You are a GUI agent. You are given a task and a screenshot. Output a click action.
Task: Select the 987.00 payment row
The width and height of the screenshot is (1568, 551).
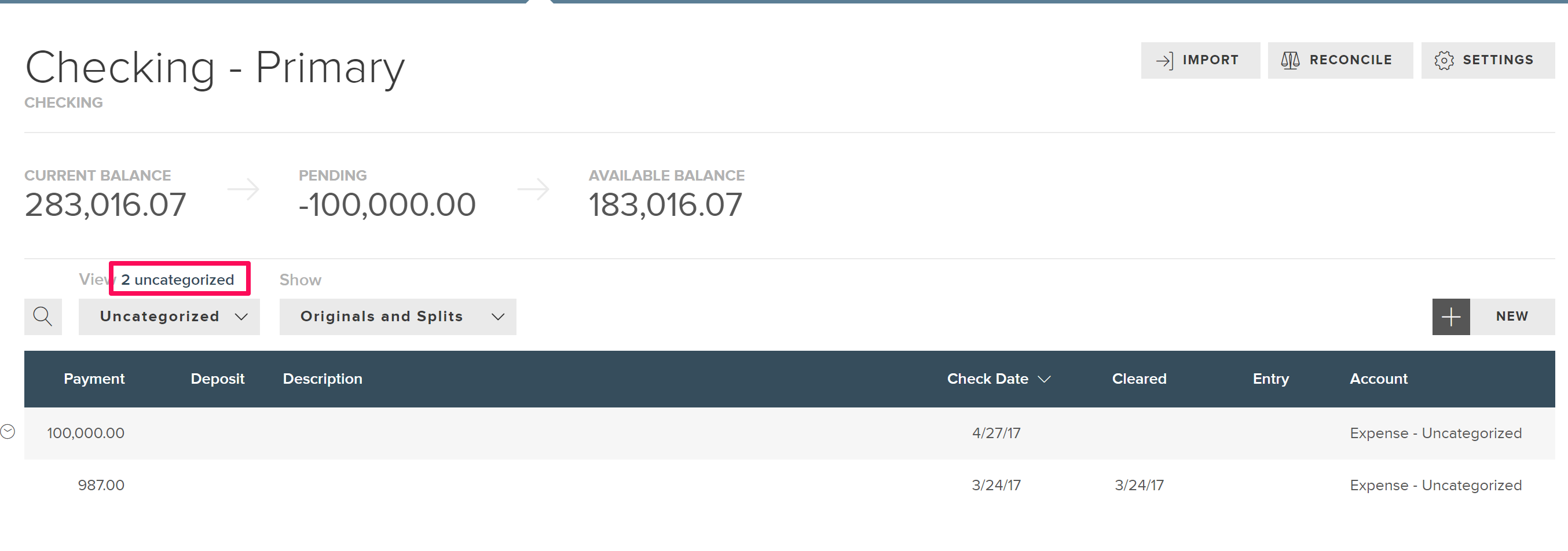click(789, 486)
